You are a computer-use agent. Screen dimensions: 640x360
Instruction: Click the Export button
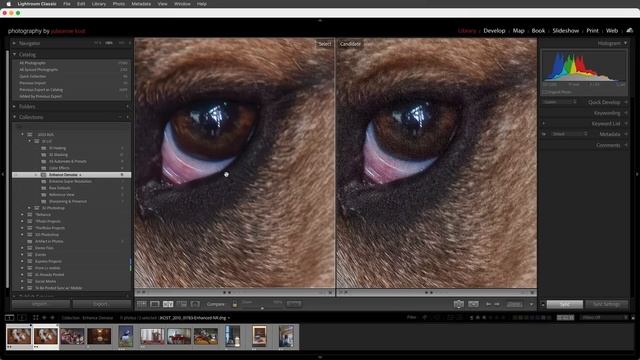click(x=100, y=304)
